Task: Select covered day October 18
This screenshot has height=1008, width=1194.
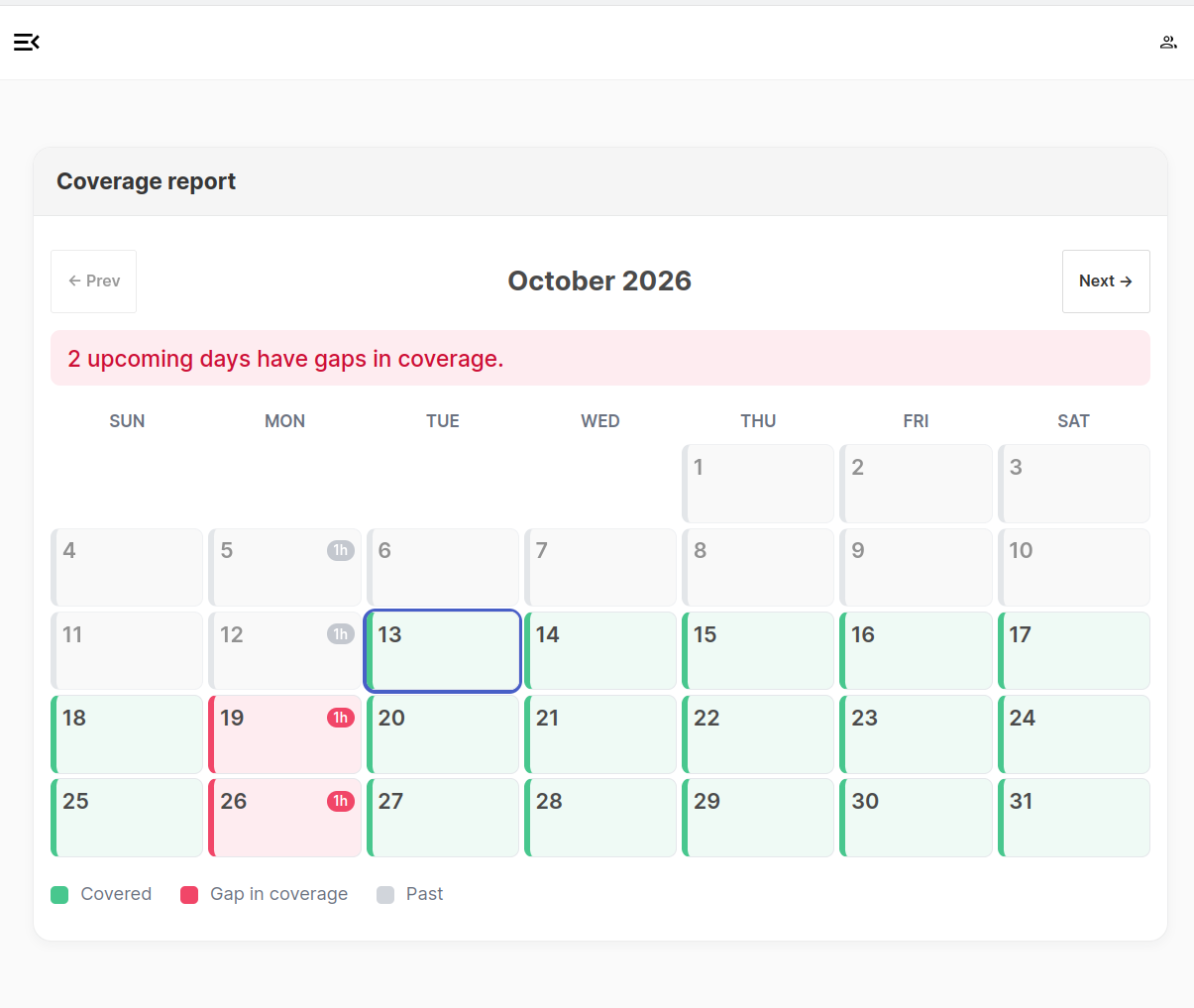Action: click(x=127, y=734)
